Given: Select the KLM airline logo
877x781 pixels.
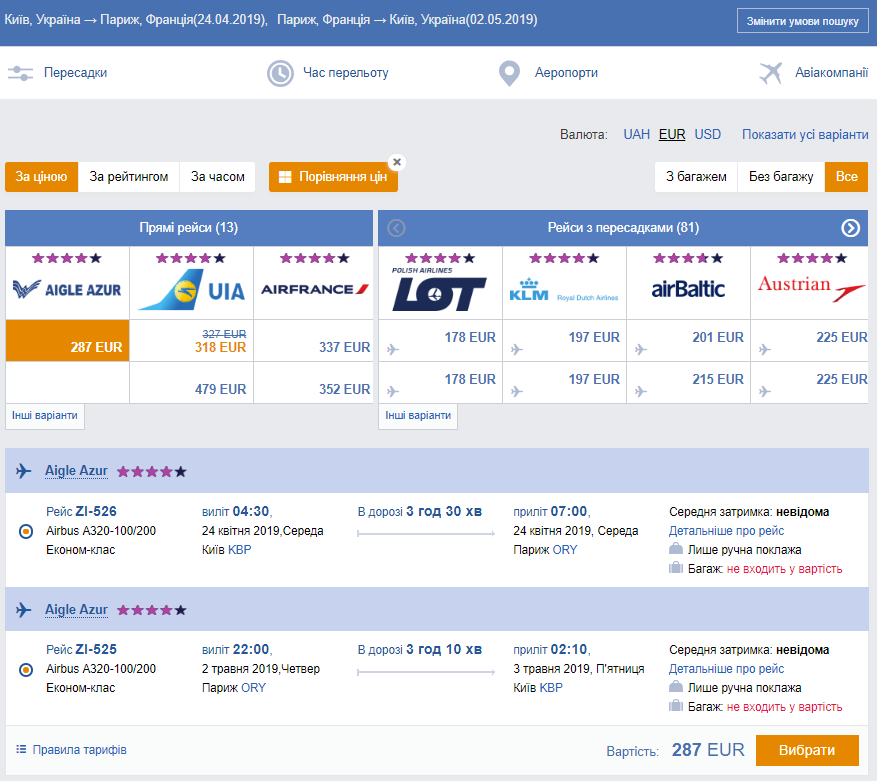Looking at the screenshot, I should click(564, 290).
